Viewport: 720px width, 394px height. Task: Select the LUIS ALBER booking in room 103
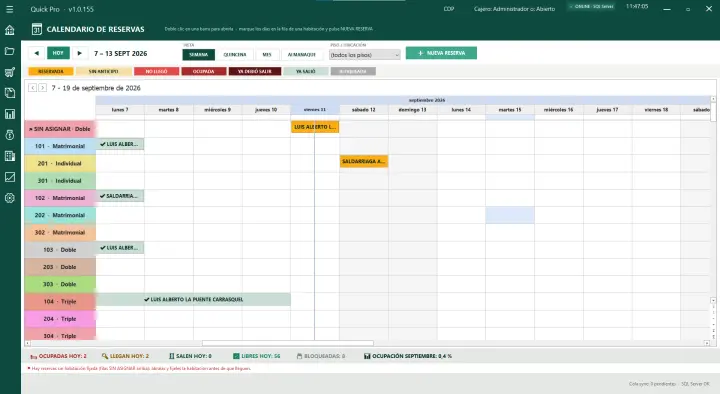(120, 248)
